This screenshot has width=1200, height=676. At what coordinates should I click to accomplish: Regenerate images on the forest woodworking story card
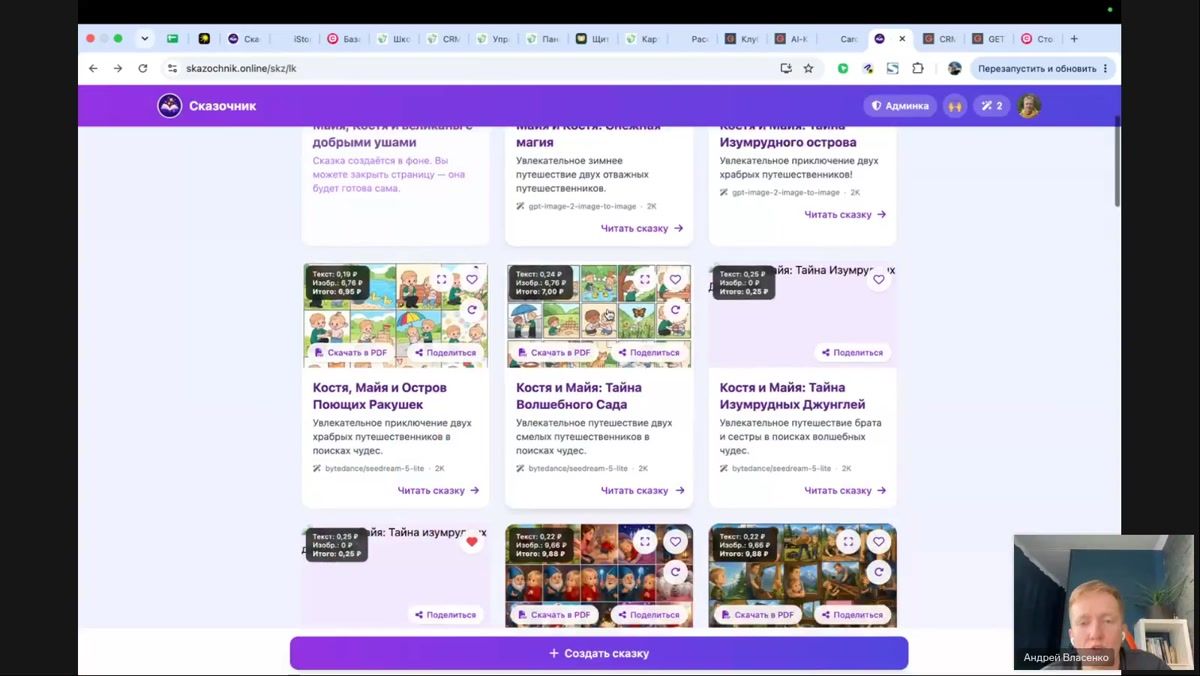click(879, 572)
